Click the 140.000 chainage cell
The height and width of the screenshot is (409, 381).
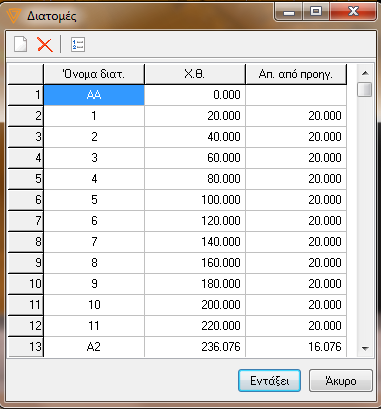pyautogui.click(x=195, y=242)
